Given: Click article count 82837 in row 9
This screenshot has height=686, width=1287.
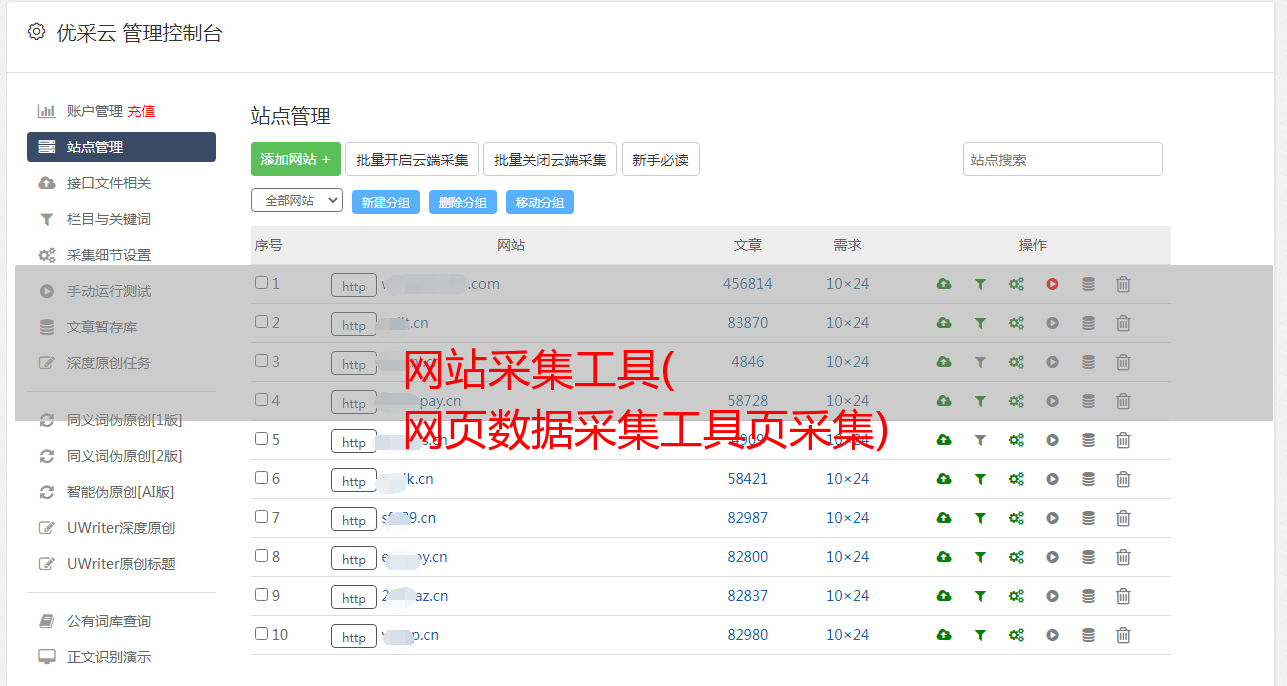Looking at the screenshot, I should click(748, 596).
